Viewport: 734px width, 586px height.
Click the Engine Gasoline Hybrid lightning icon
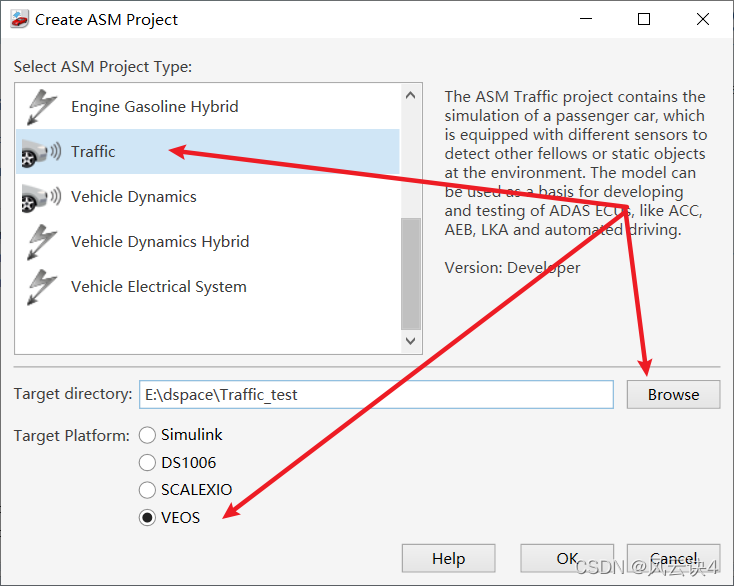(x=42, y=107)
